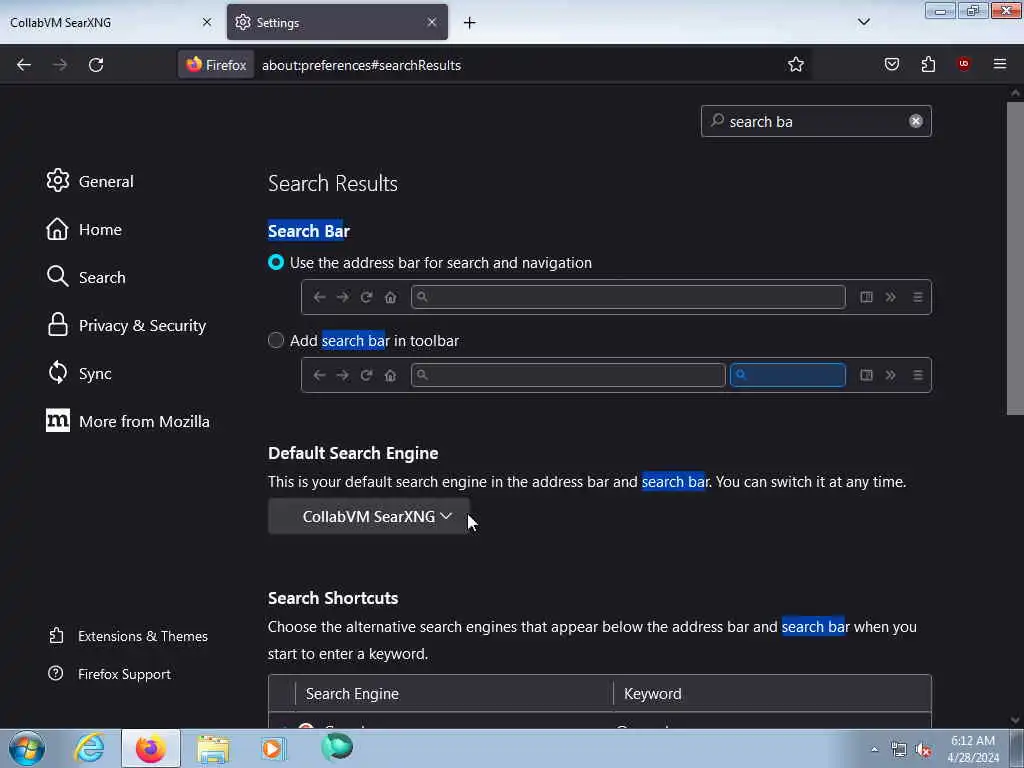
Task: Click the Firefox taskbar icon
Action: (150, 748)
